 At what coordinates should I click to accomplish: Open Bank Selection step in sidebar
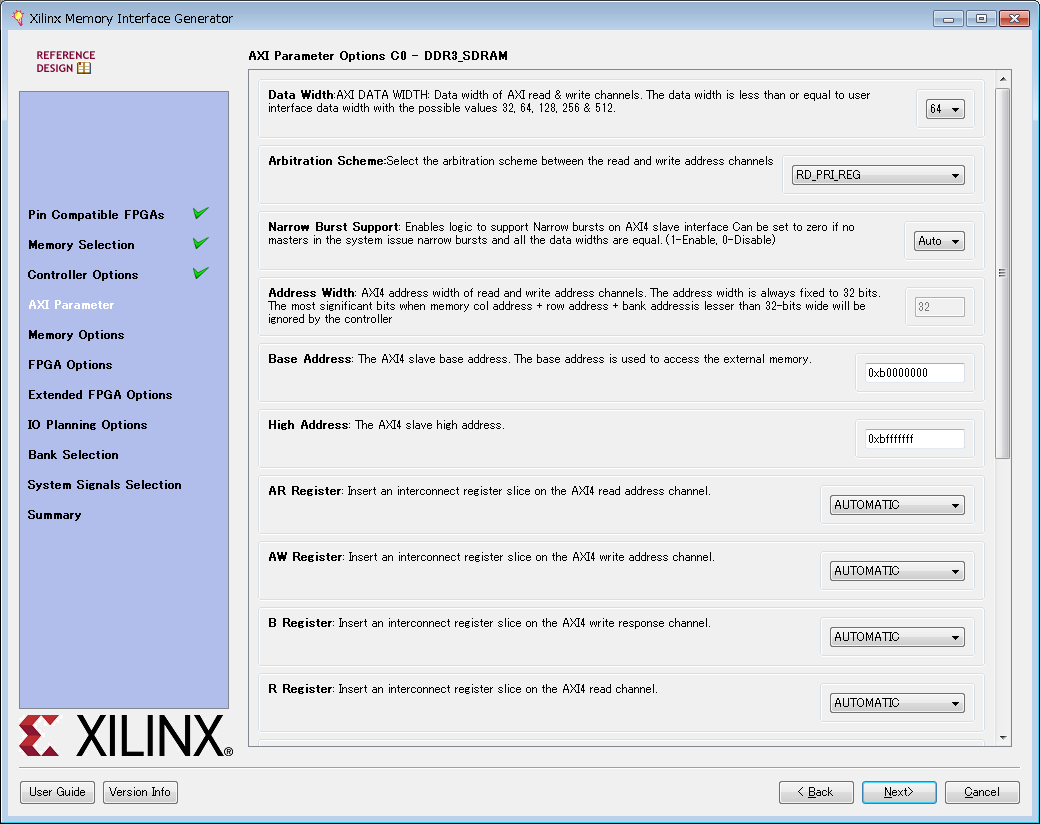click(73, 455)
